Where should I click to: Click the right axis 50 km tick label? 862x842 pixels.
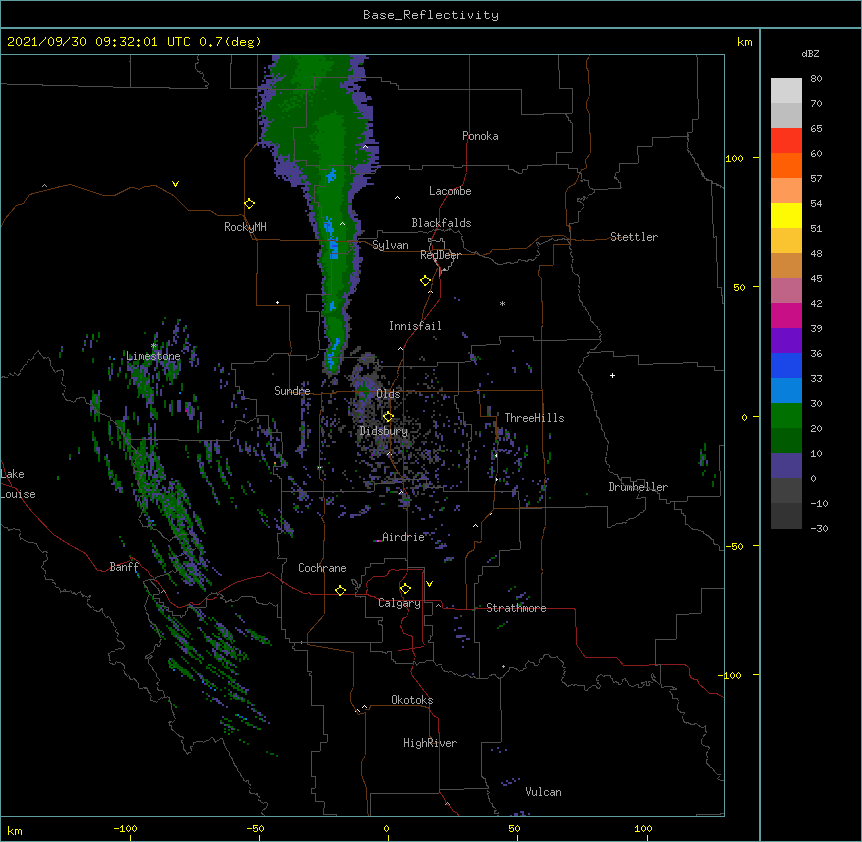739,287
